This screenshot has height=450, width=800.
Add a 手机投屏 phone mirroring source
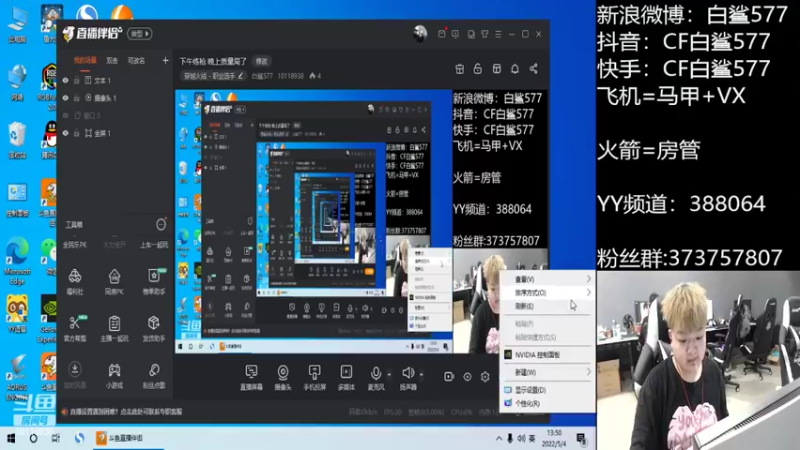(314, 378)
